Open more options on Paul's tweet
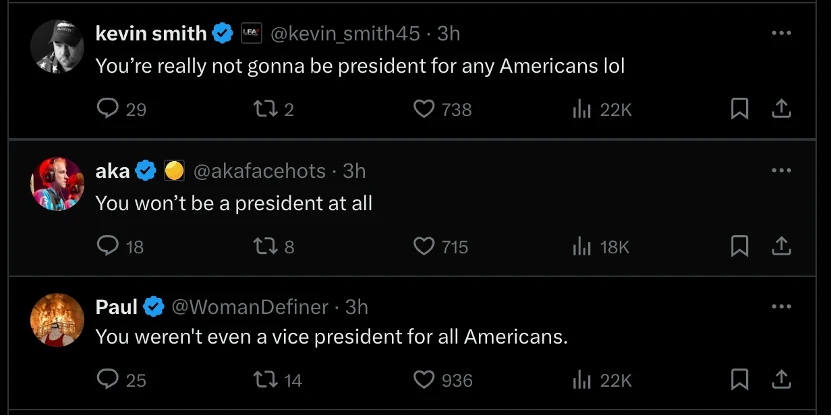Viewport: 832px width, 416px height. [x=781, y=306]
